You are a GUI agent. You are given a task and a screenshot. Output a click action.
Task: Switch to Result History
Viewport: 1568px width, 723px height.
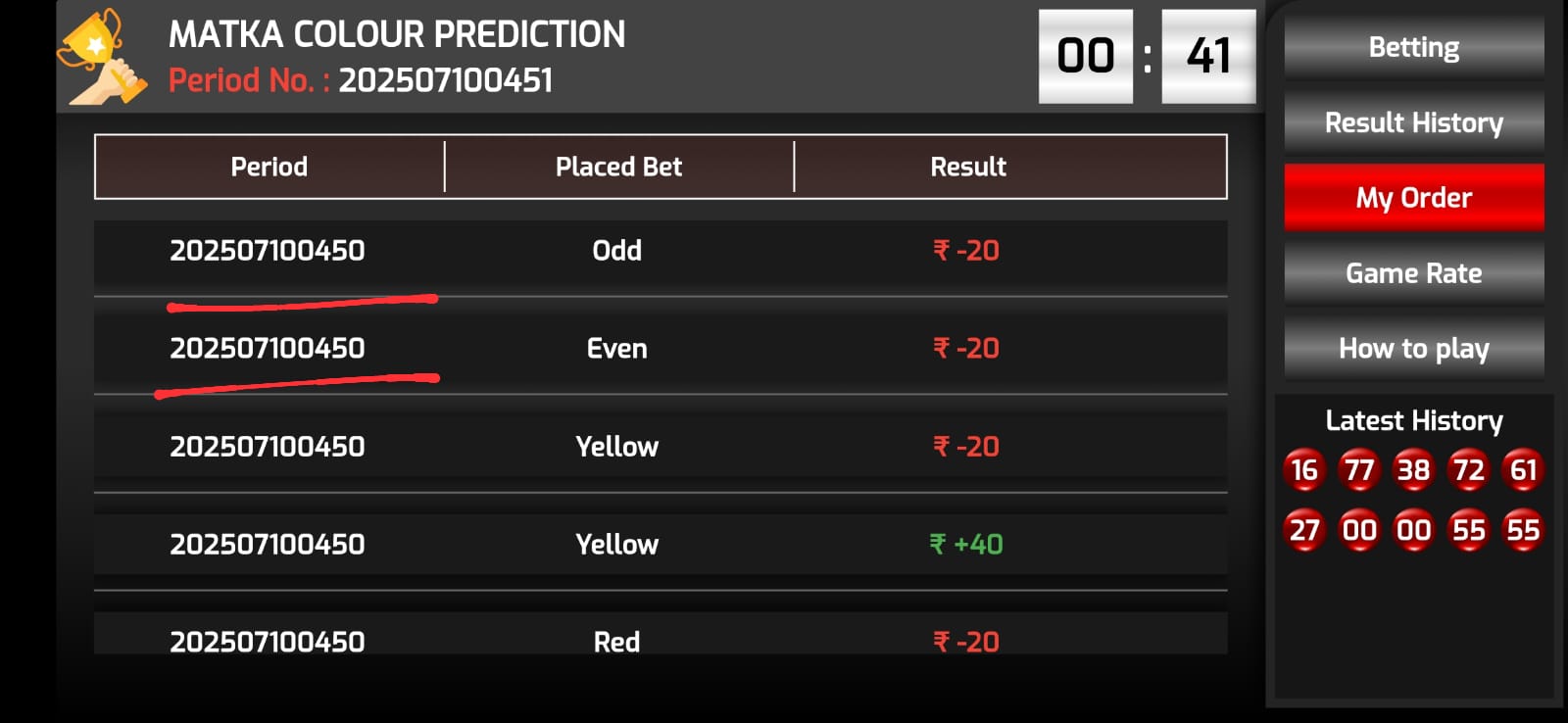1413,122
